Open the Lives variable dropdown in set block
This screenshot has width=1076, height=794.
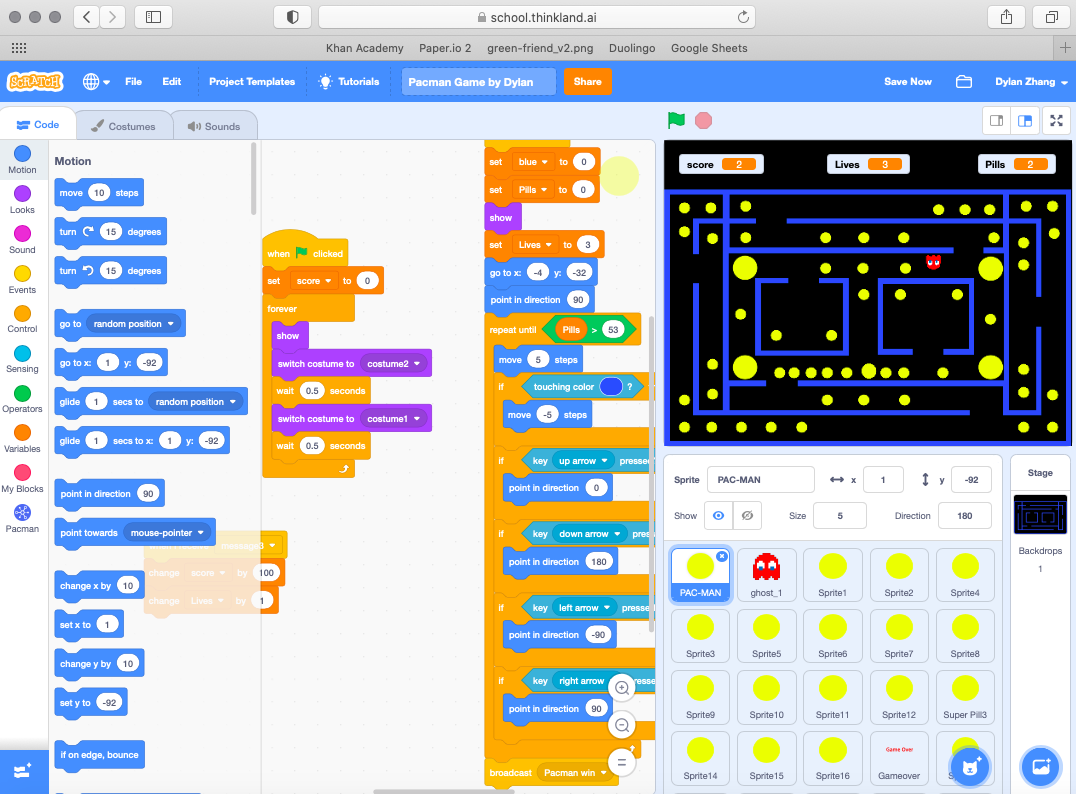[535, 245]
